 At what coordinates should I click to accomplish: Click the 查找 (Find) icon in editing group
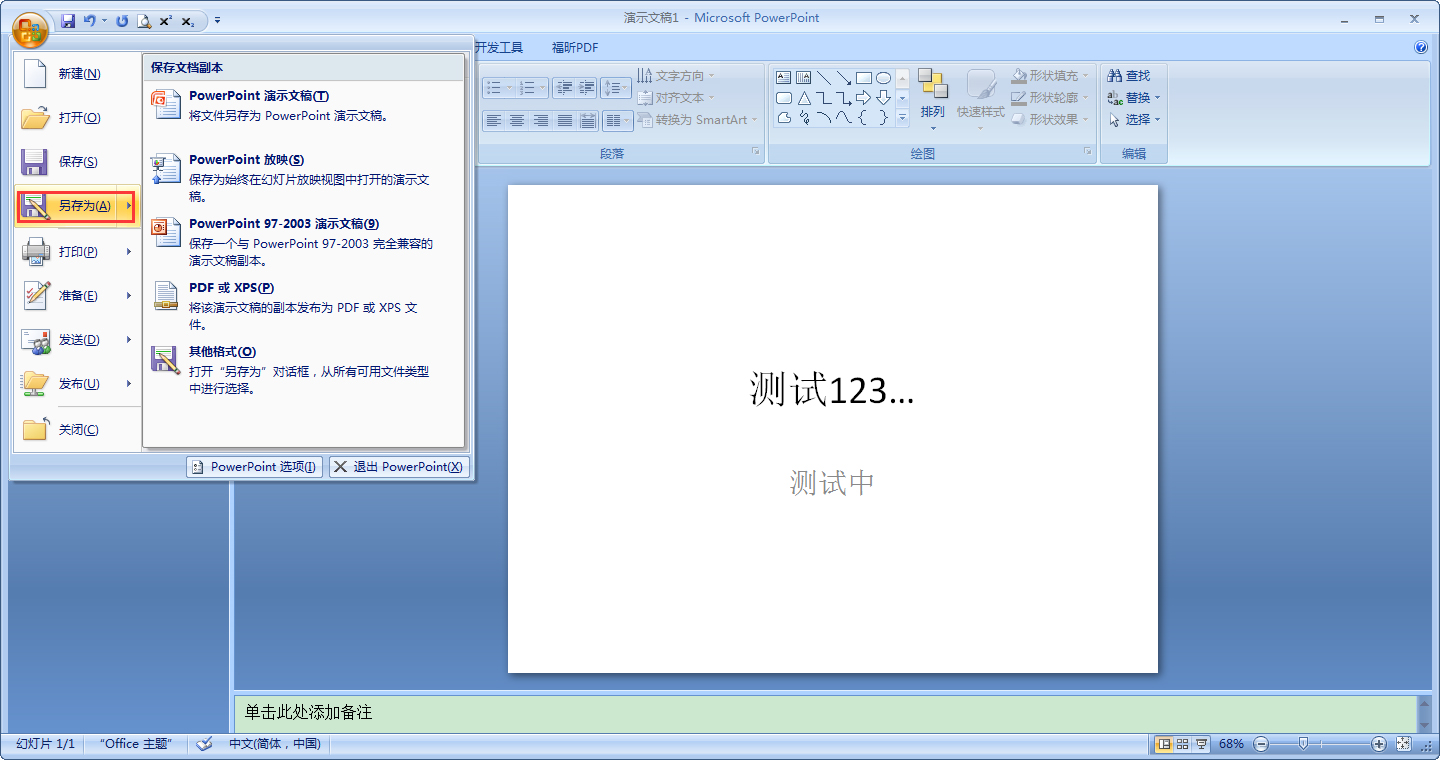pos(1131,75)
